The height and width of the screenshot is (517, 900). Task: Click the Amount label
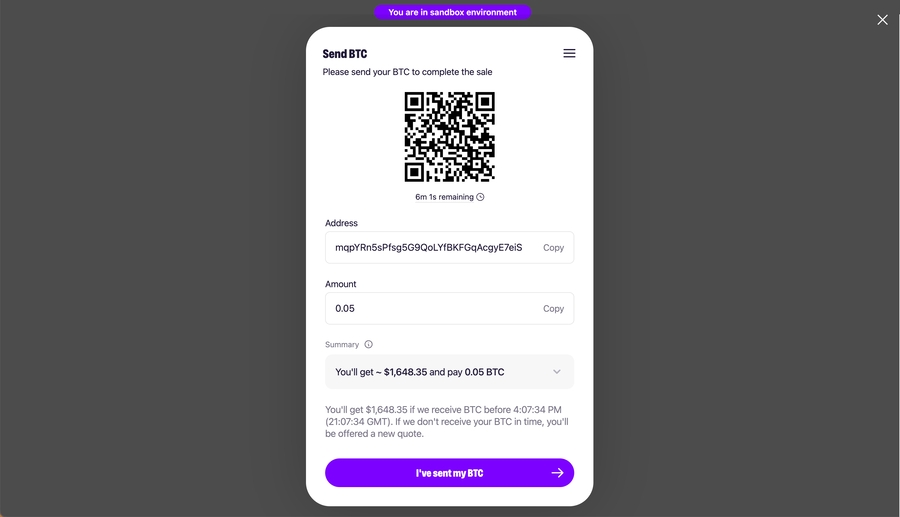pos(340,284)
